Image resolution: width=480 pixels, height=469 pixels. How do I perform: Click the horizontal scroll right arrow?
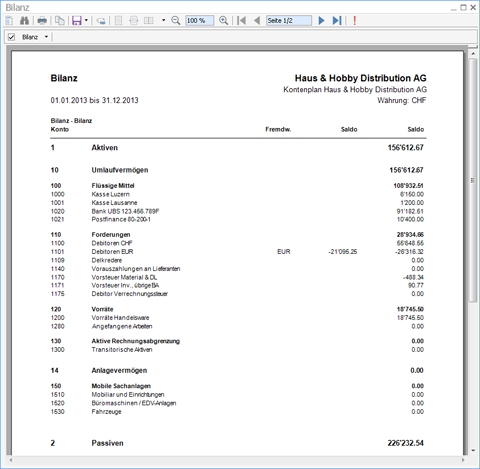463,460
